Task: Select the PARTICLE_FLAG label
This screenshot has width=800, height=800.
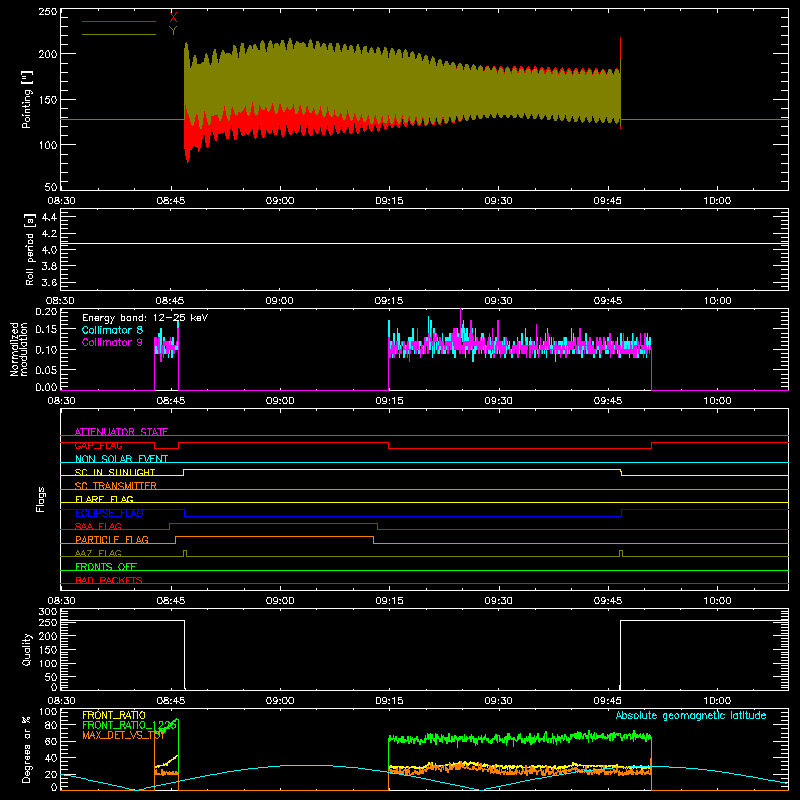Action: pyautogui.click(x=112, y=540)
